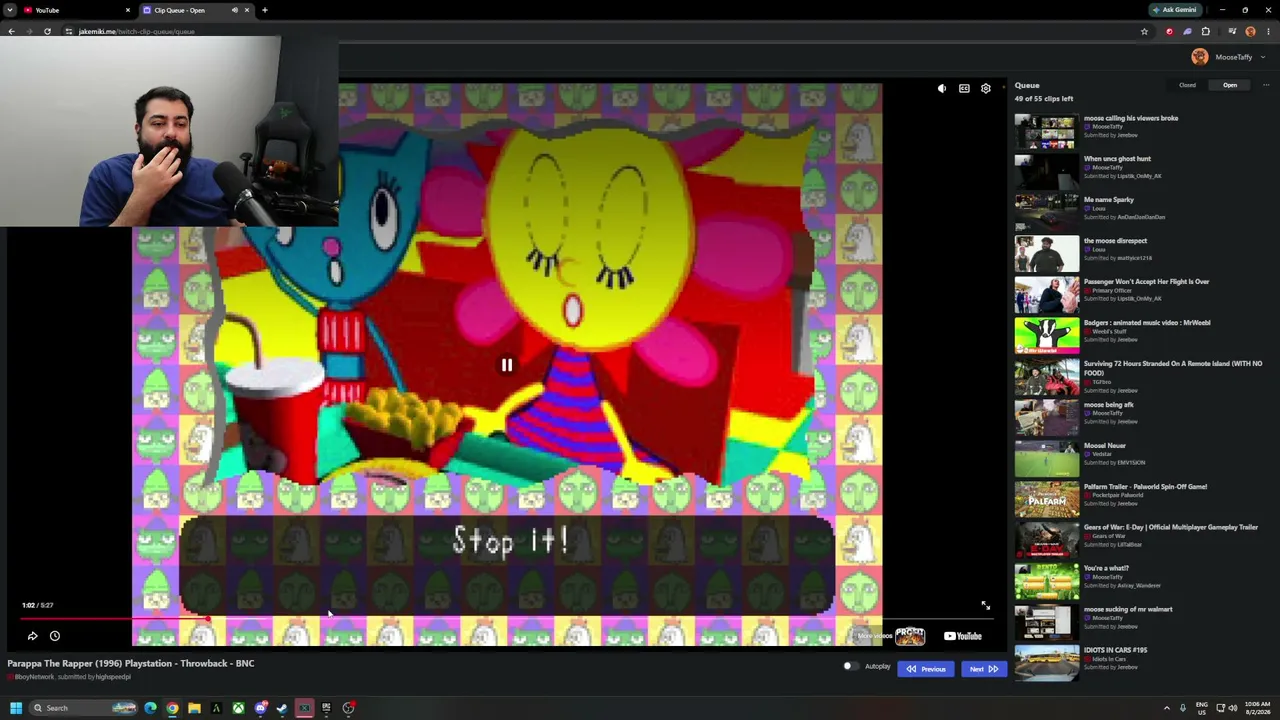Open the Xbox app from the taskbar
Viewport: 1280px width, 720px height.
[238, 708]
